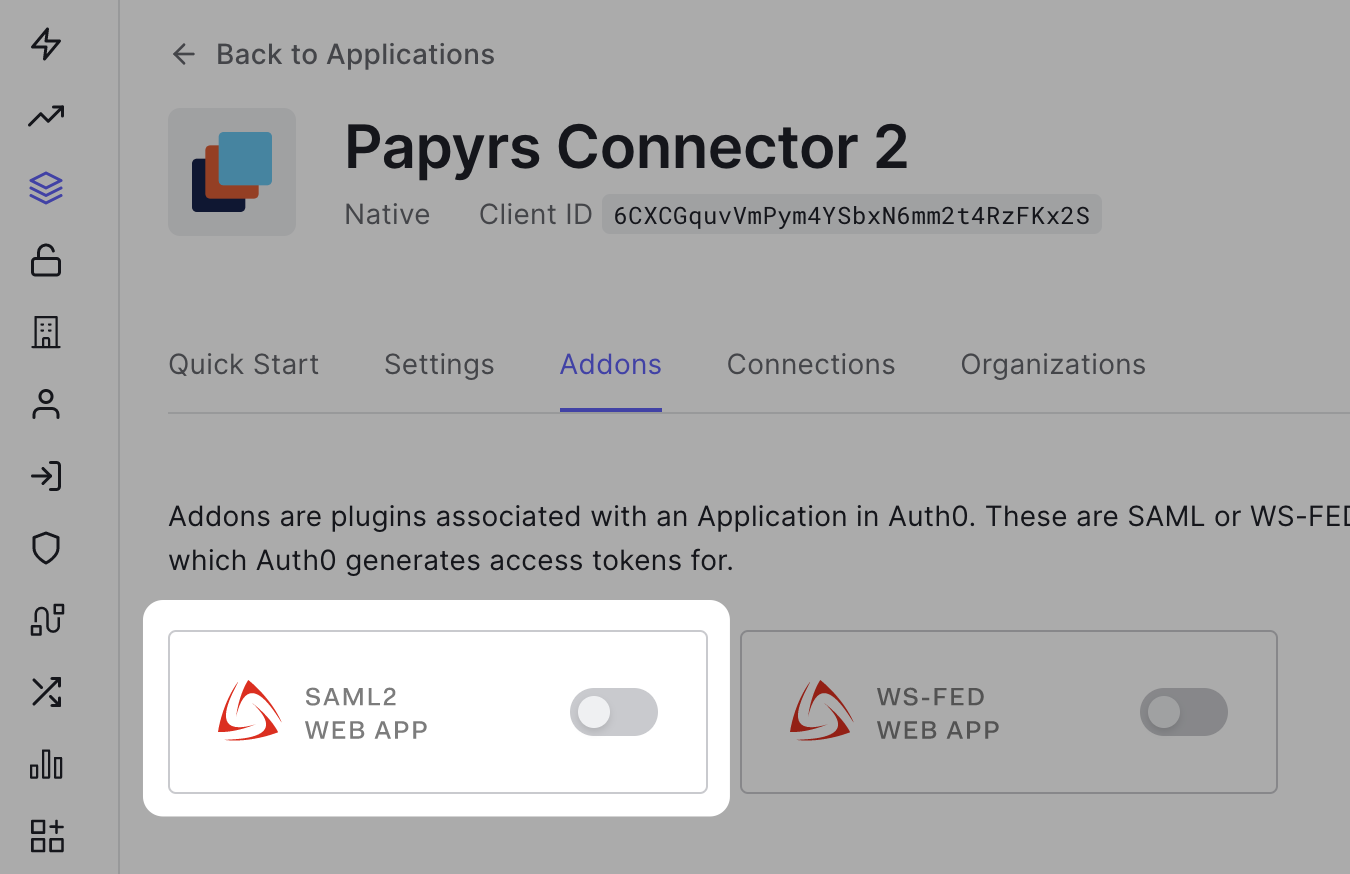1350x874 pixels.
Task: Open the Authentication padlock icon
Action: [x=46, y=259]
